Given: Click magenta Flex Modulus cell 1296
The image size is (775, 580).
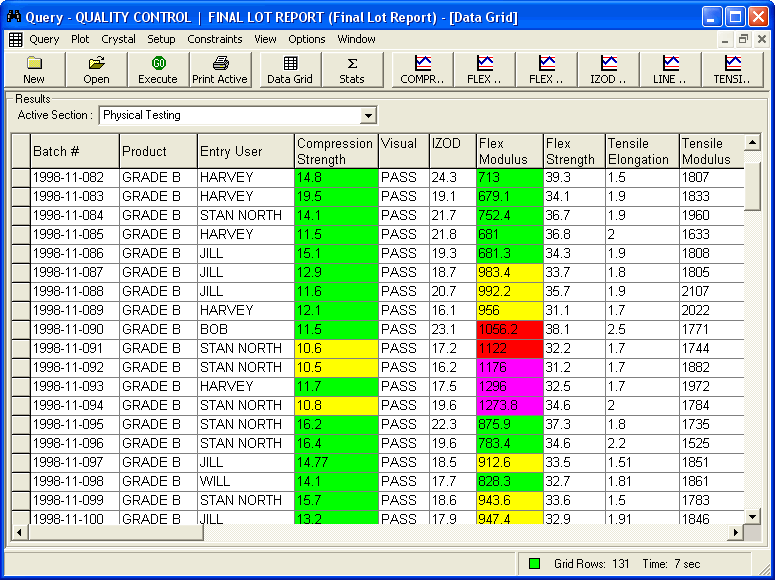Looking at the screenshot, I should (510, 387).
